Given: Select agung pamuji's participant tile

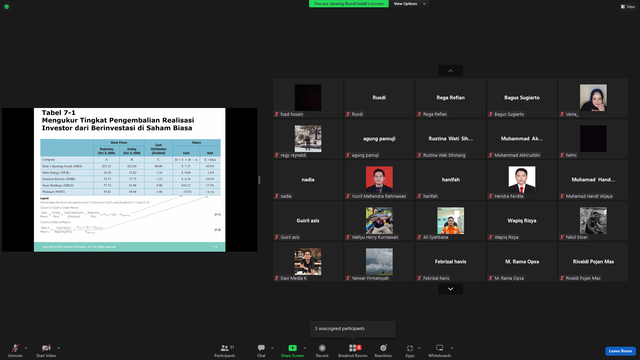Looking at the screenshot, I should coord(379,139).
